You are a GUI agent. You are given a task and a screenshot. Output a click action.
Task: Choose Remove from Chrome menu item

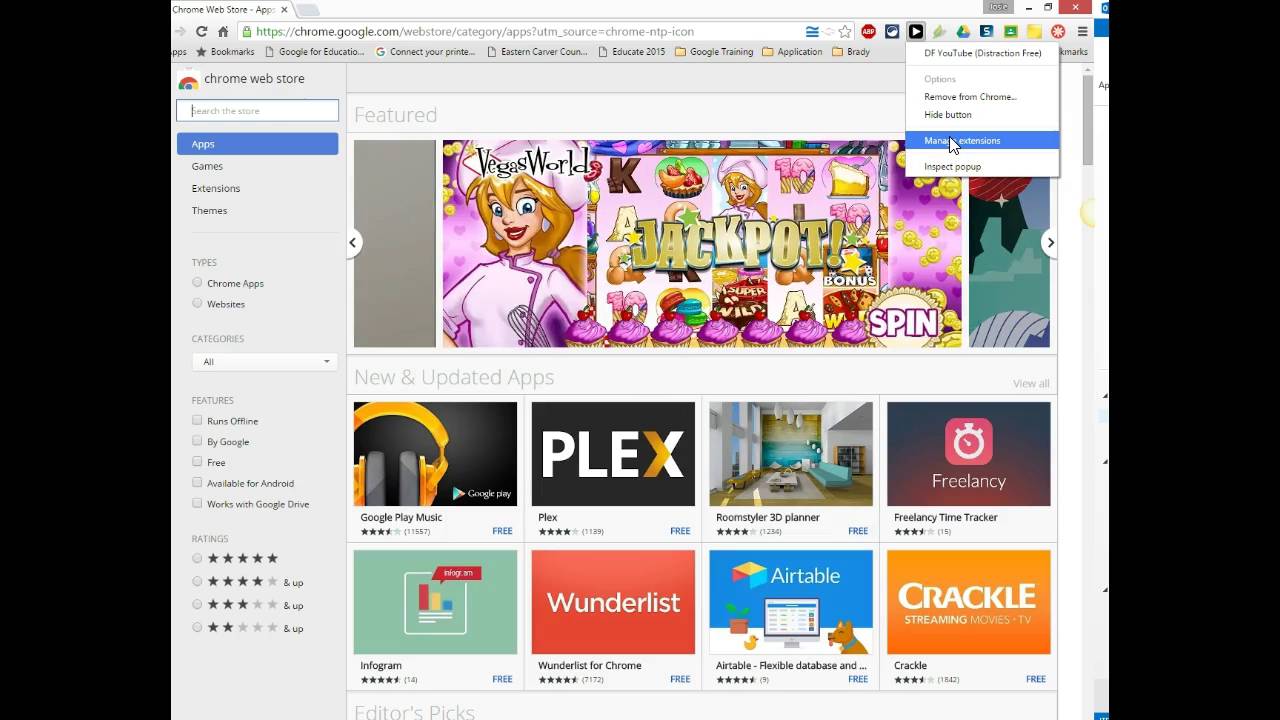point(982,97)
